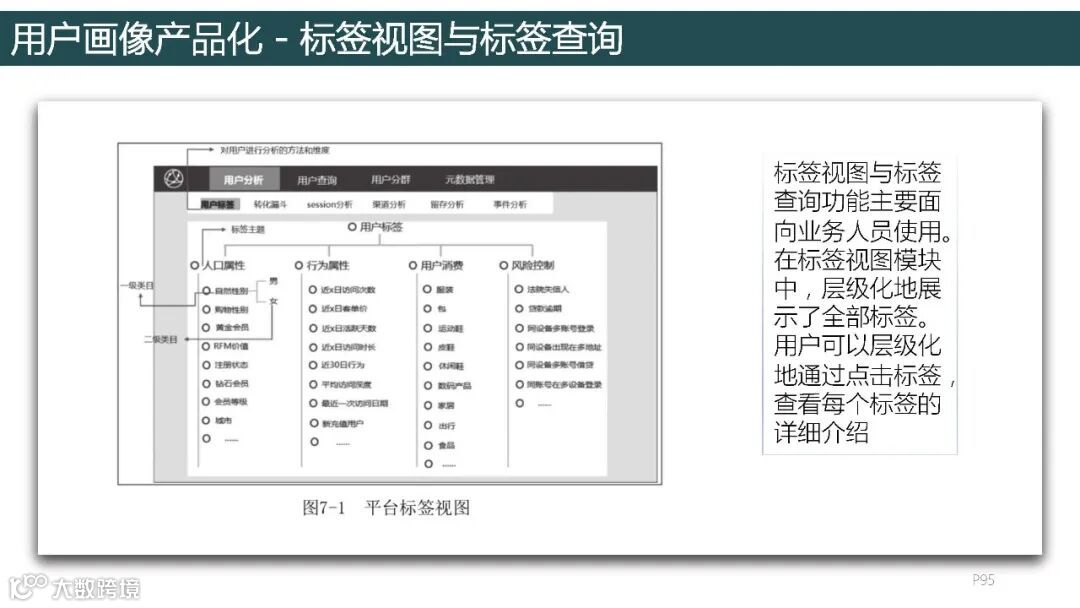The height and width of the screenshot is (608, 1080).
Task: Expand the 风险控制 category node
Action: 527,265
